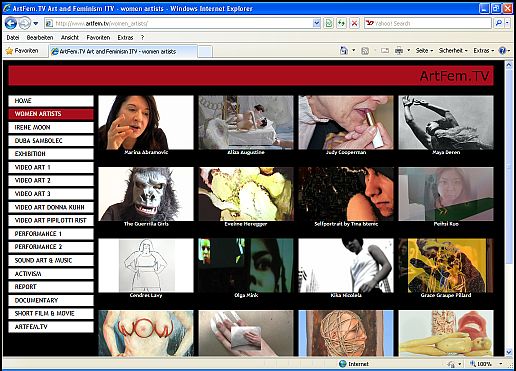
Task: Open the Seite dropdown menu
Action: tap(424, 51)
